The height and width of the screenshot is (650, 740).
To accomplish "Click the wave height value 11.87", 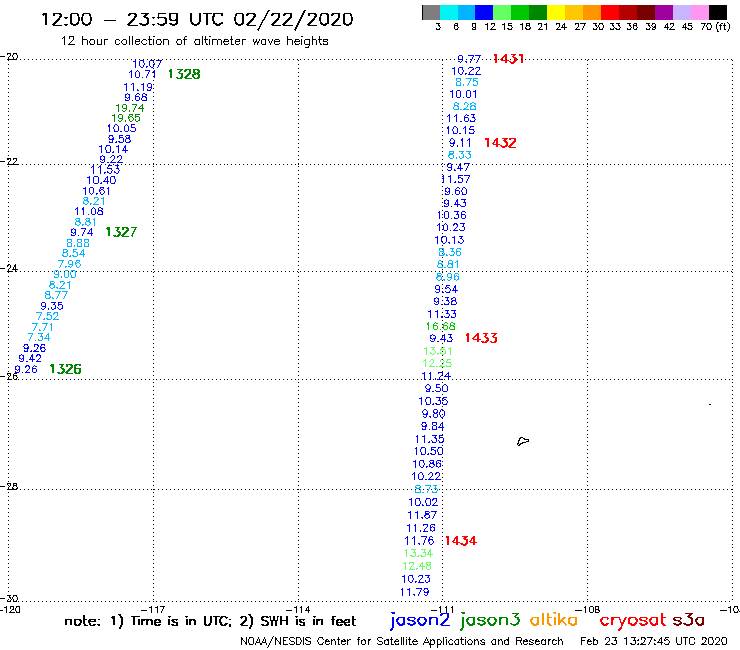I will (x=422, y=515).
